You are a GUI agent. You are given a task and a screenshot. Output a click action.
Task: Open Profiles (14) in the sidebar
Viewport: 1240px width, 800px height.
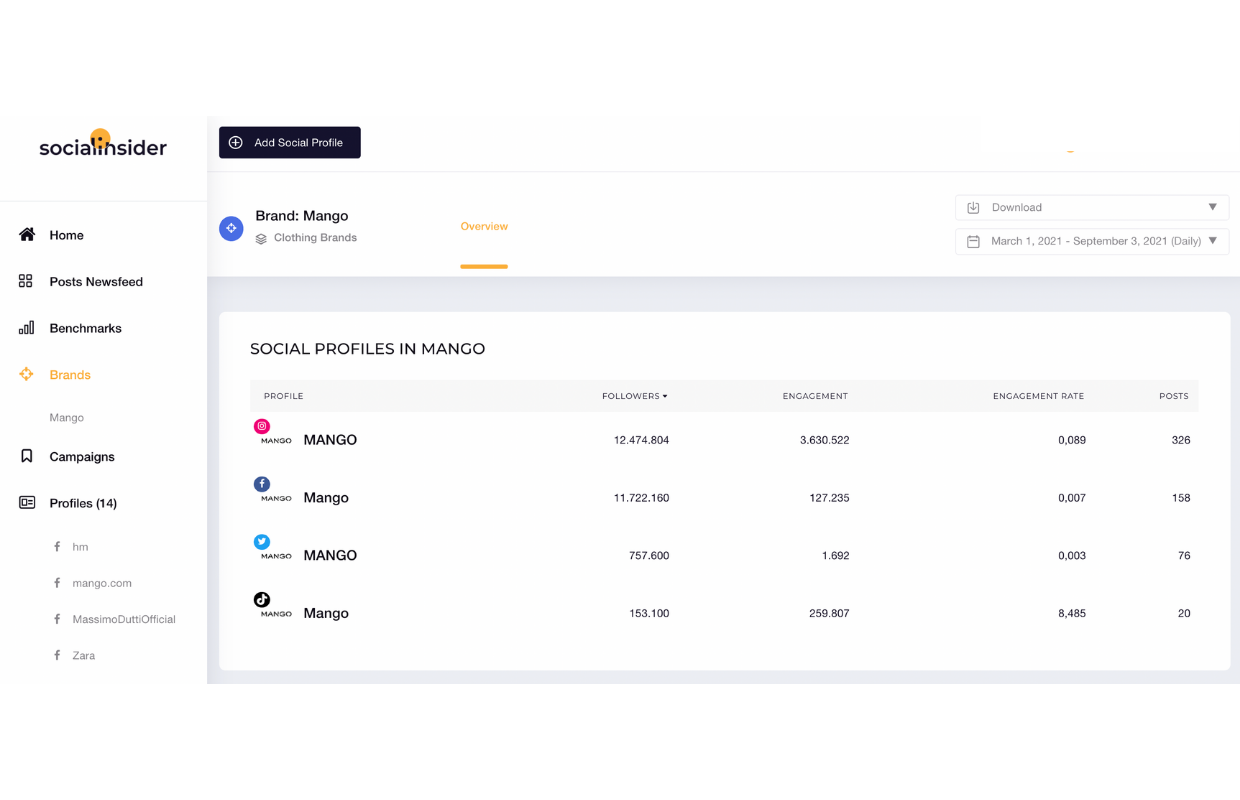click(83, 503)
